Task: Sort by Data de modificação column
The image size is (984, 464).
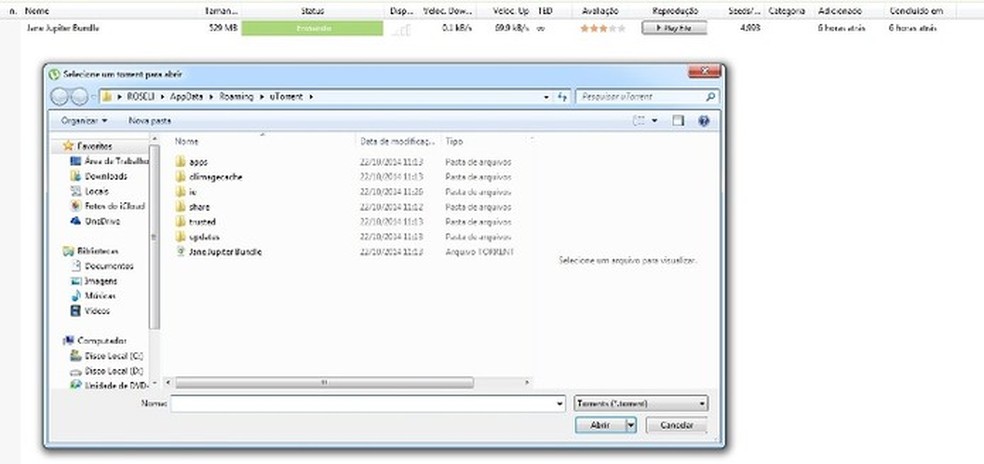Action: click(397, 142)
